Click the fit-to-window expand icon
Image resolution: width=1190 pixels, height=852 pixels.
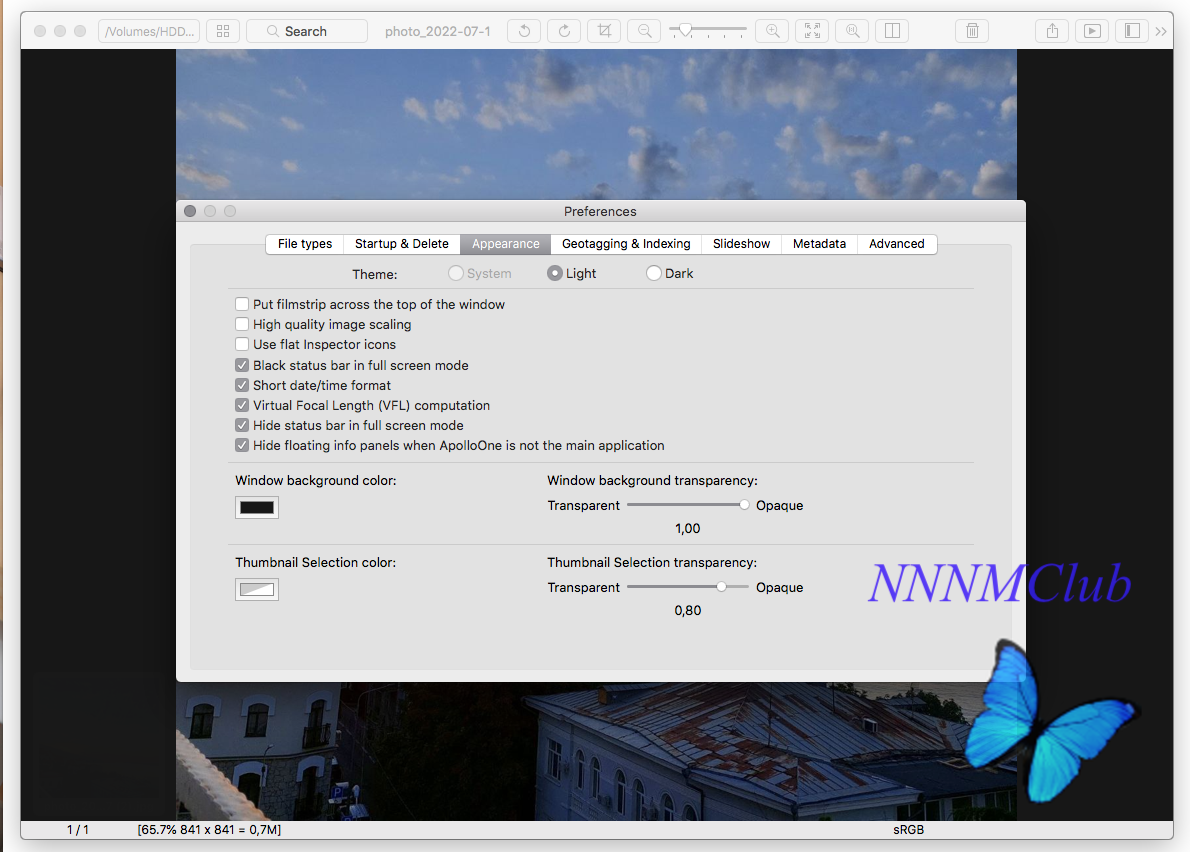click(x=812, y=31)
